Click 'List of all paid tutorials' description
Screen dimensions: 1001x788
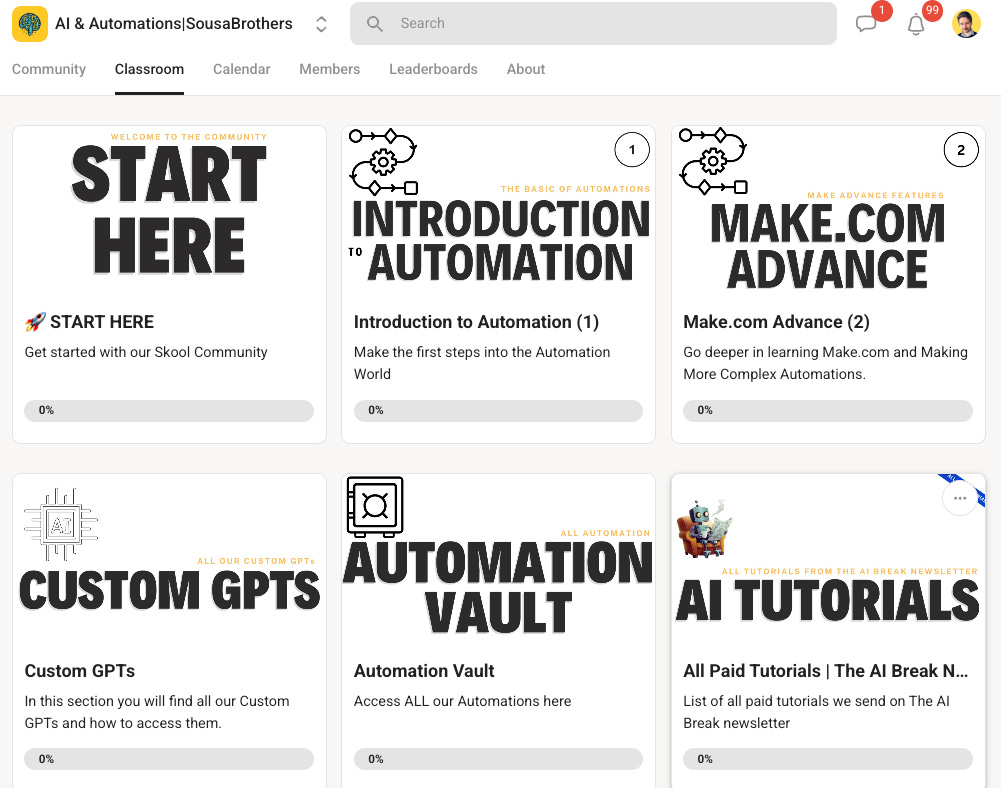pyautogui.click(x=817, y=712)
